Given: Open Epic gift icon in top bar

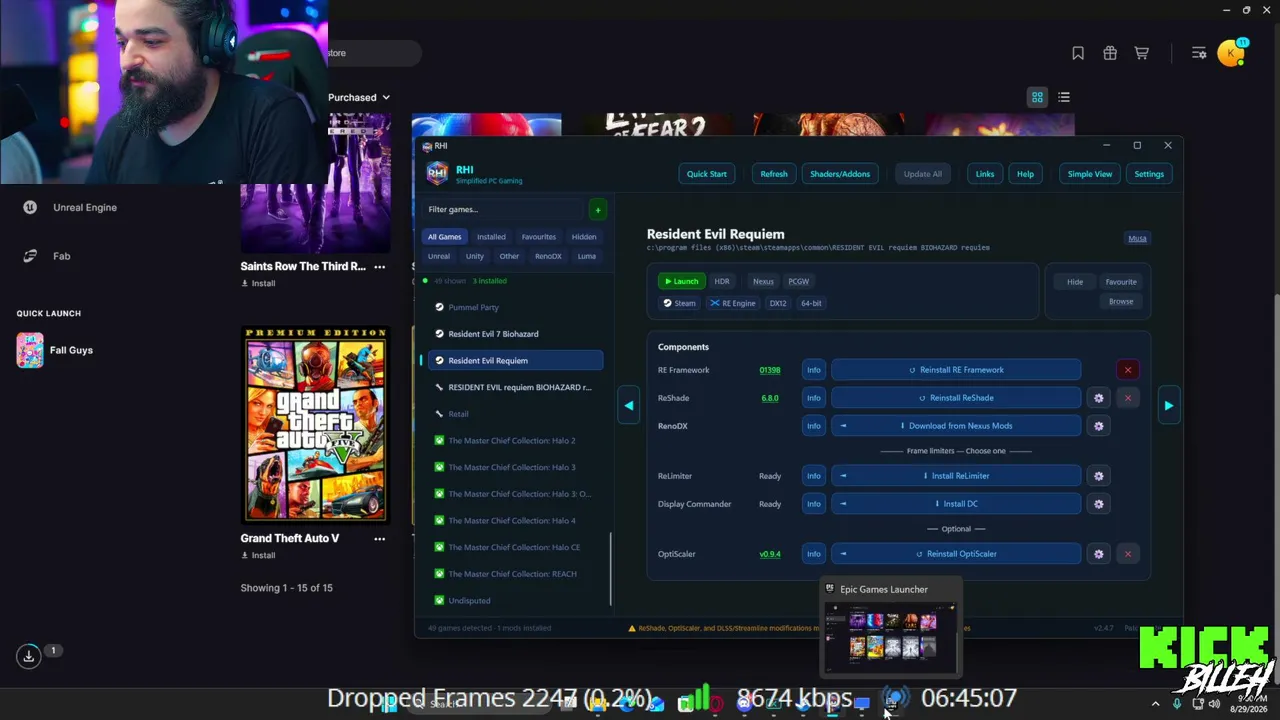Looking at the screenshot, I should [x=1110, y=53].
